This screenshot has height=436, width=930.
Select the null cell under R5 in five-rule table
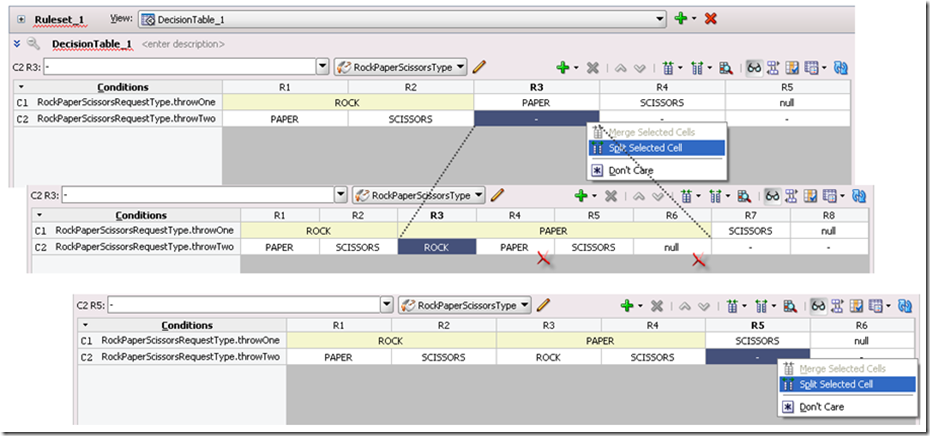787,103
